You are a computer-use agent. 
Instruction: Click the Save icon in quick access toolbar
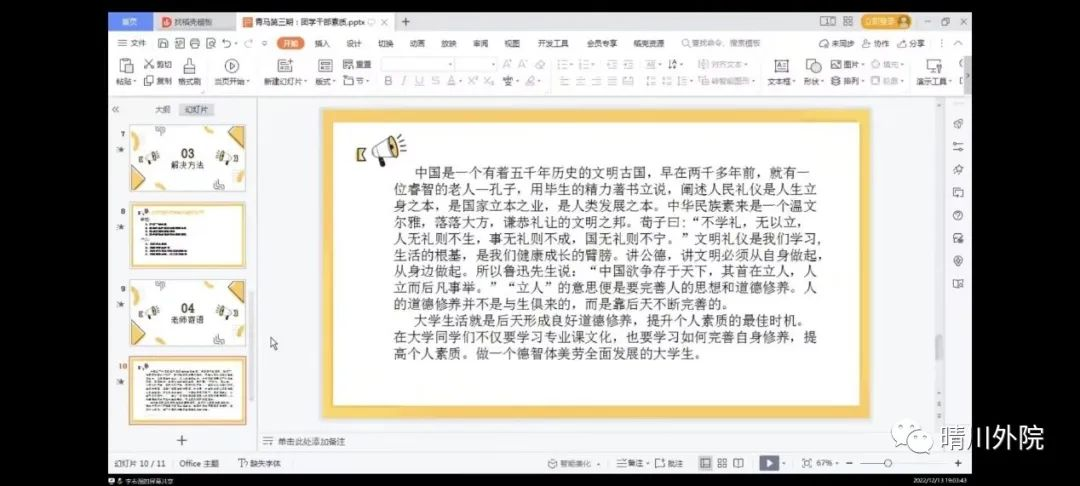[x=163, y=43]
